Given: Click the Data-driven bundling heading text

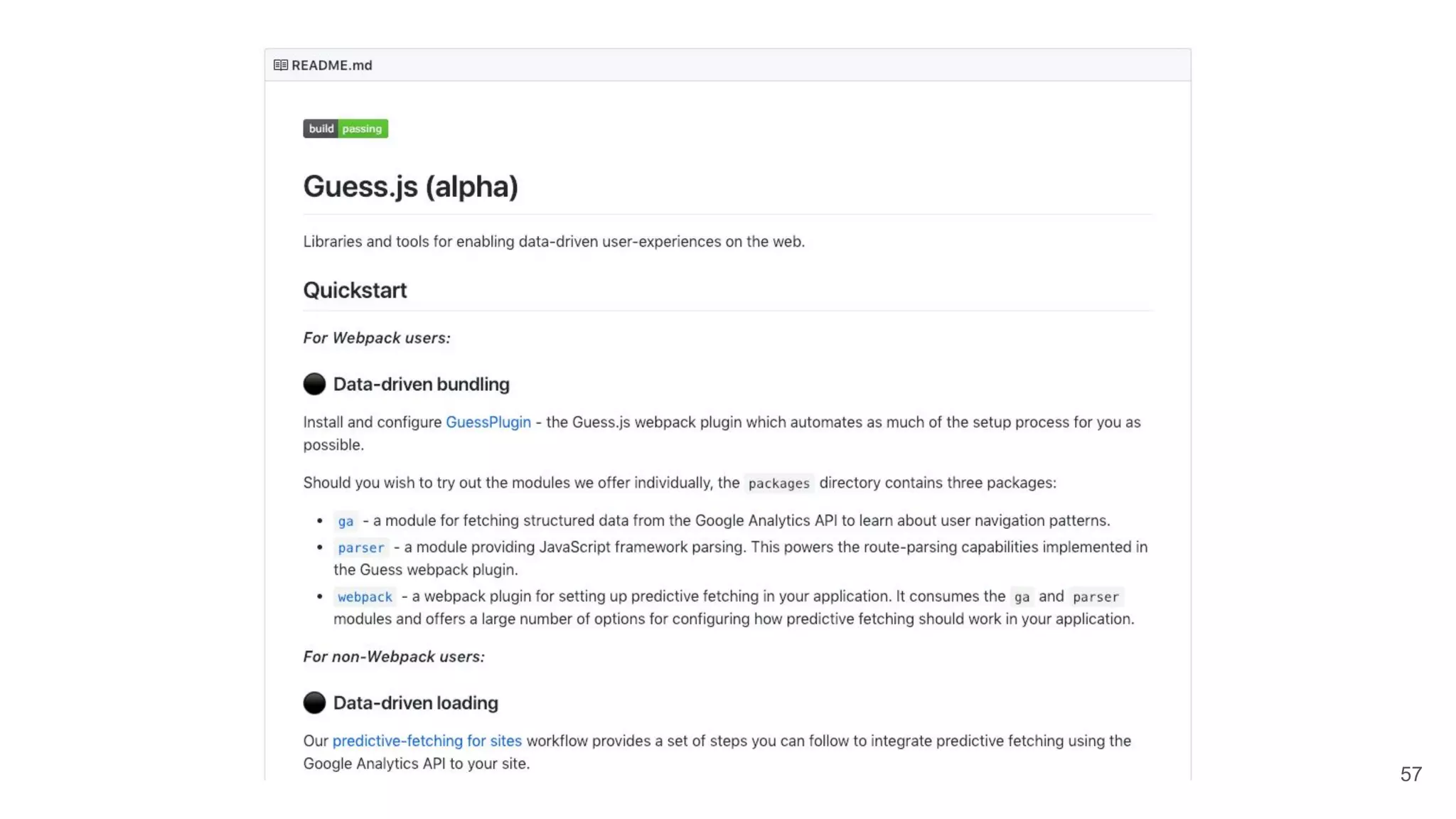Looking at the screenshot, I should point(421,384).
